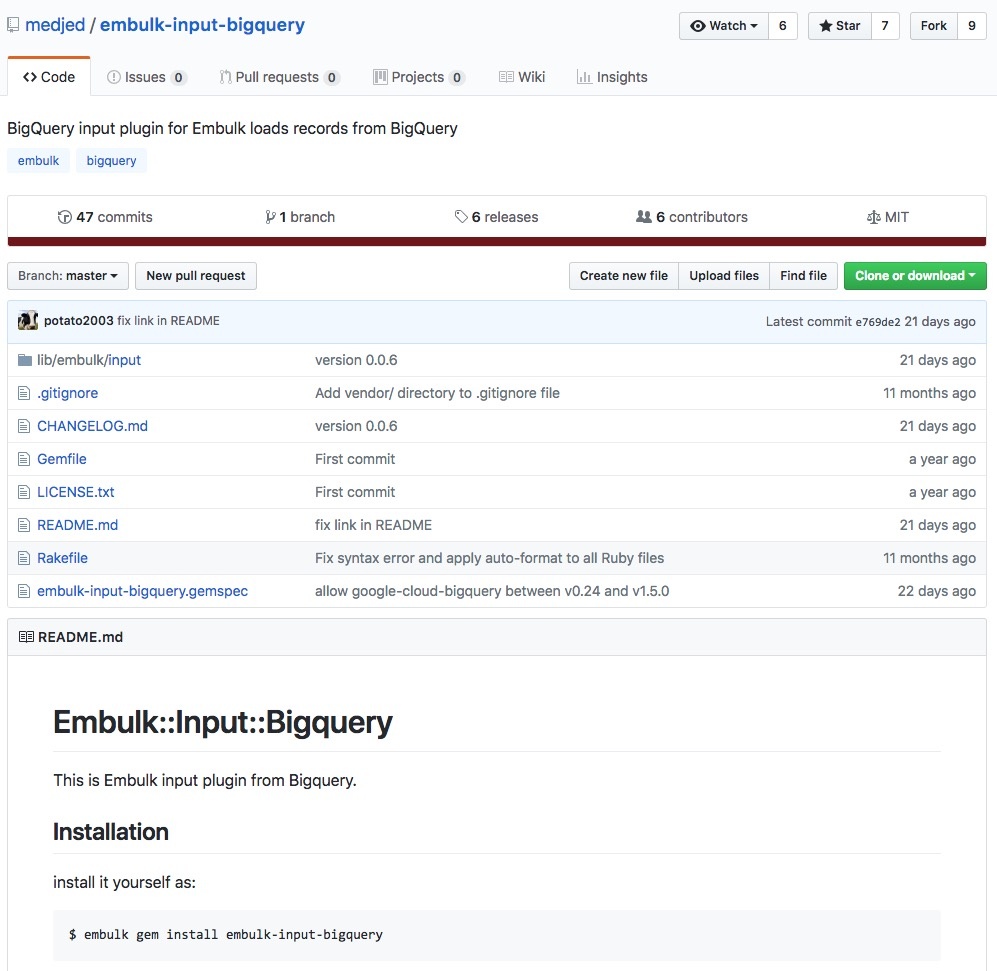Click the repository book icon beside medjed
997x971 pixels.
click(x=13, y=25)
